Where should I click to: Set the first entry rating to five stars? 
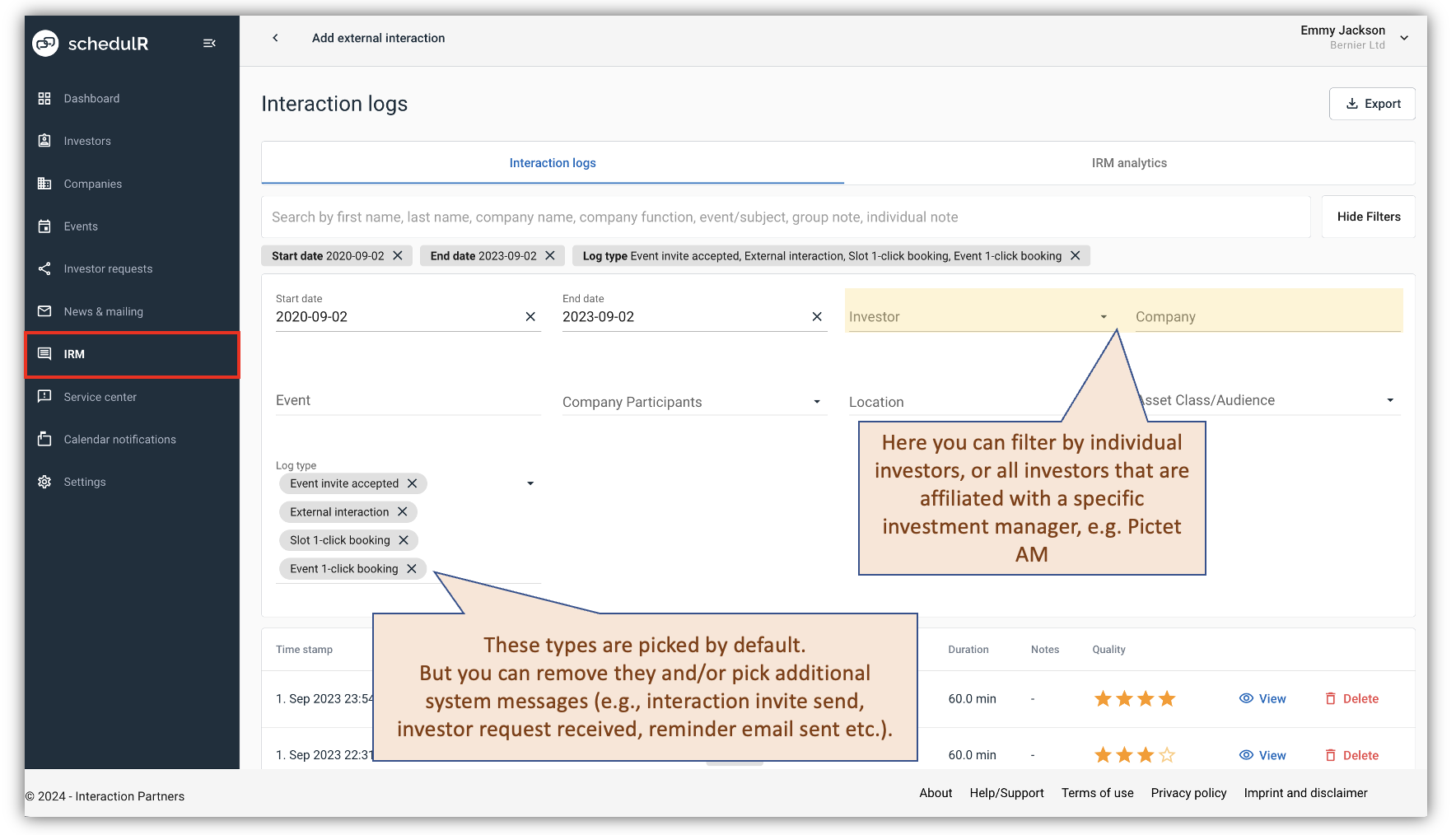[x=1189, y=698]
